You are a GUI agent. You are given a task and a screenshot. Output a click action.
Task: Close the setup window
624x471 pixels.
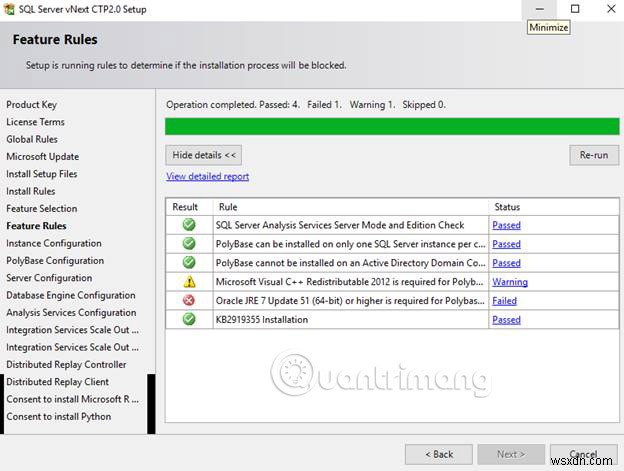(x=611, y=9)
